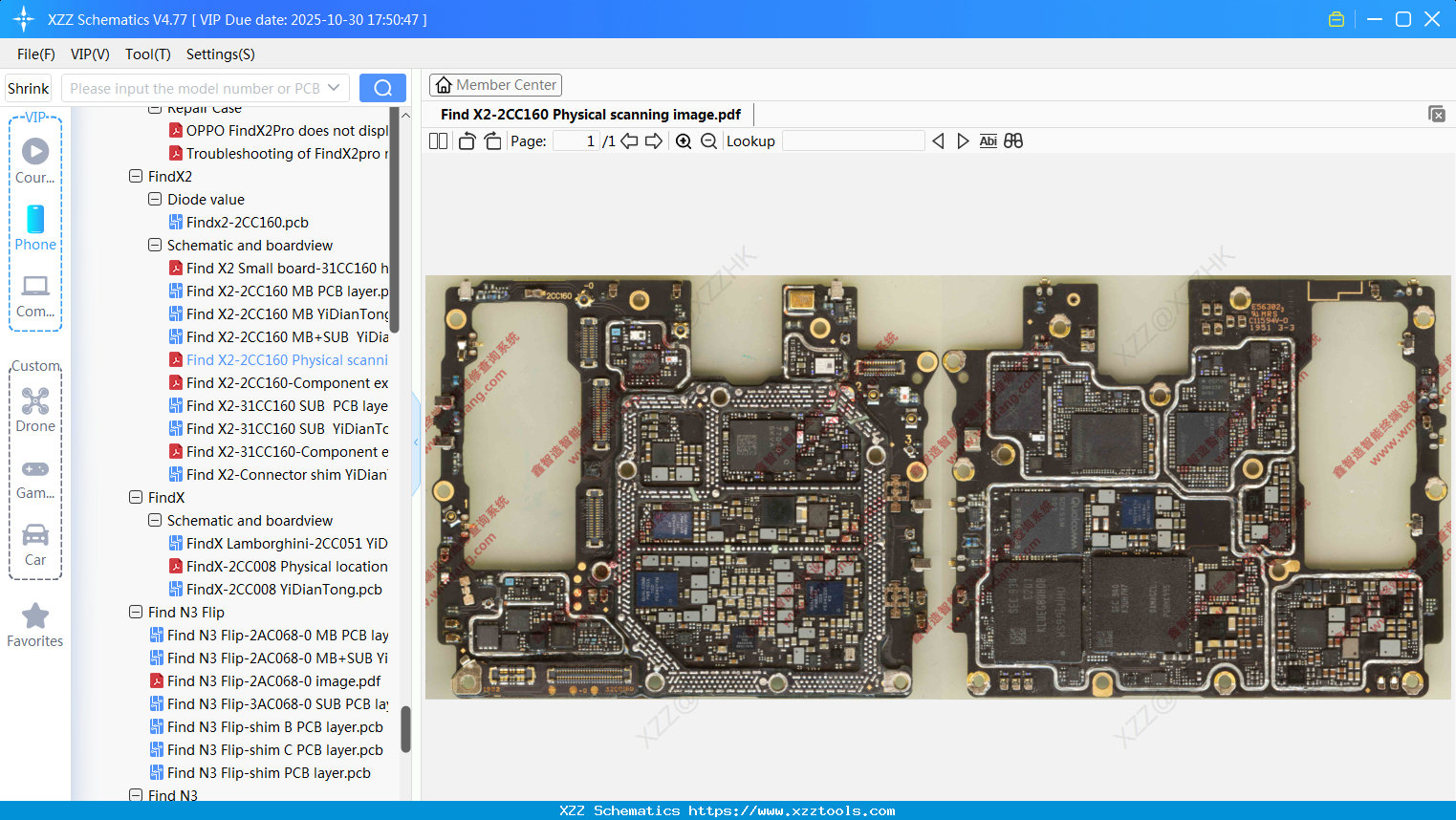Open the xzztools.com link in the status bar
Screen dimensions: 1456x820
(x=792, y=810)
